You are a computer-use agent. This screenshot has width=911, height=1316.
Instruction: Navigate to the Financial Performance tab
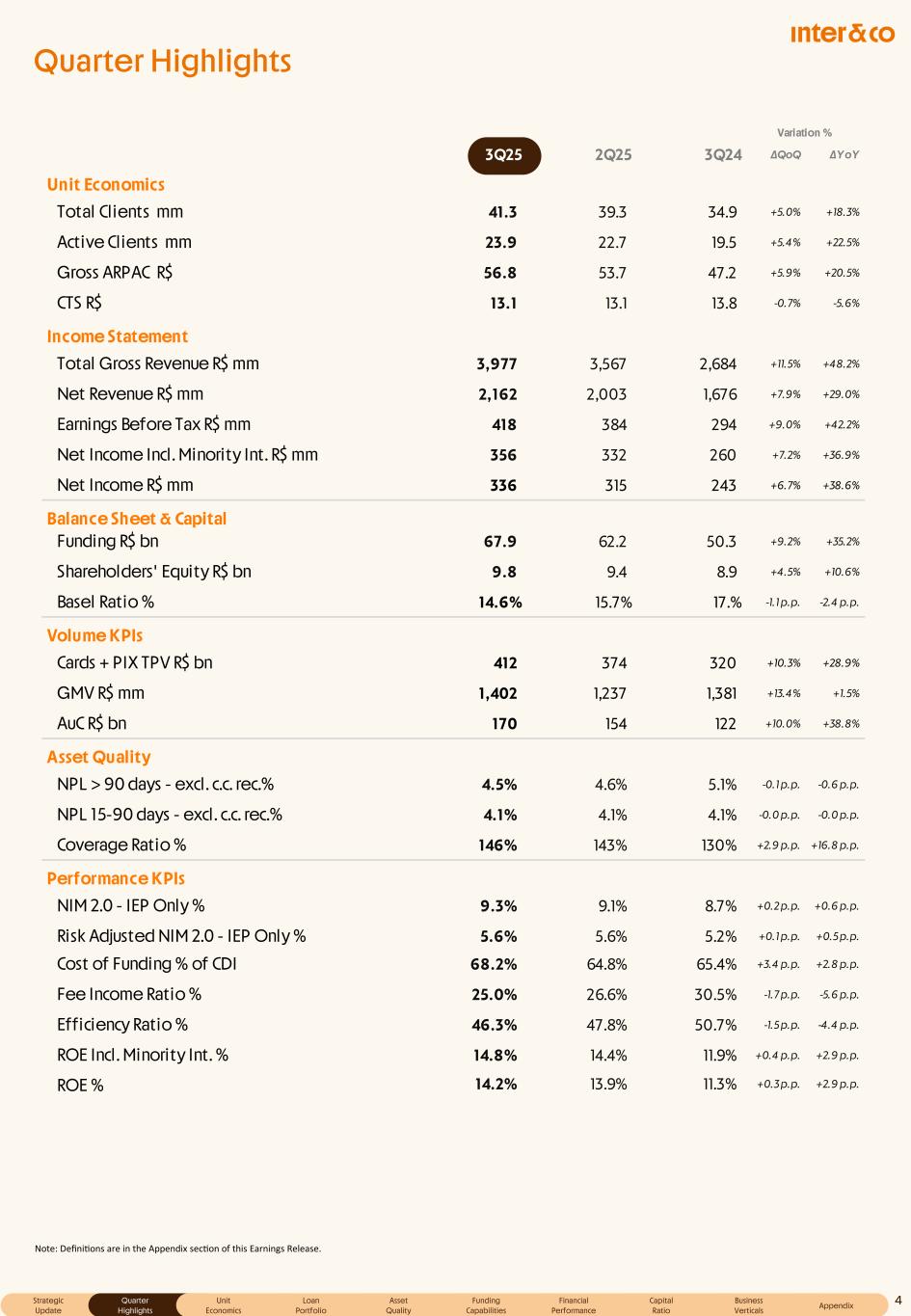click(574, 1305)
